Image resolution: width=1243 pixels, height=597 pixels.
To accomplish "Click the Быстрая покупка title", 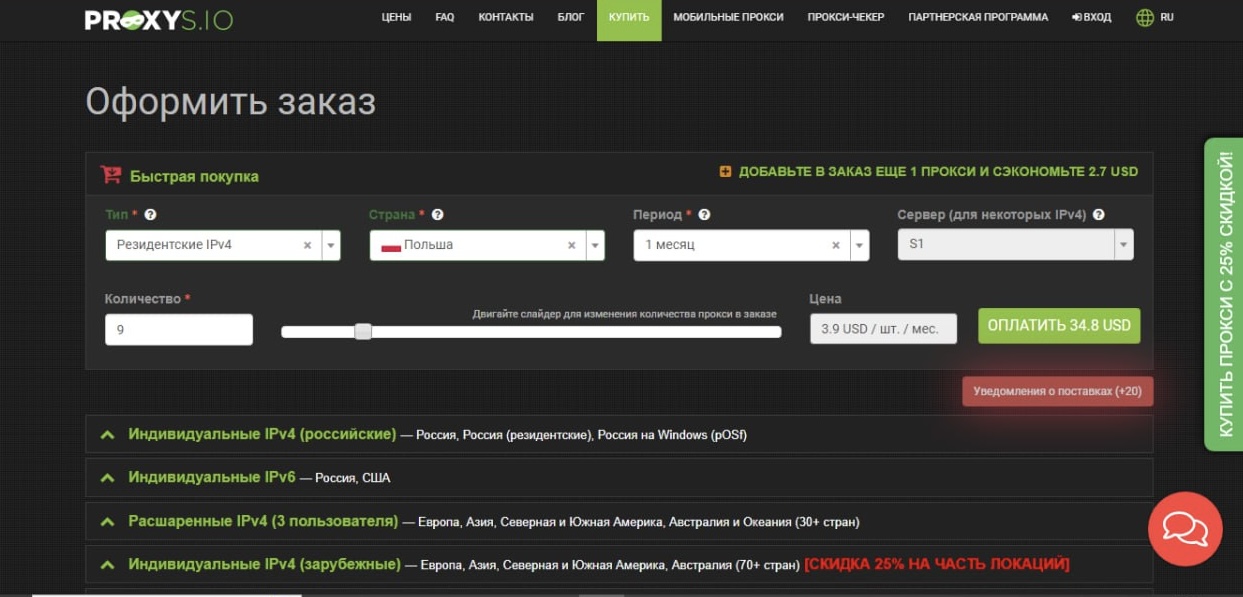I will 194,176.
